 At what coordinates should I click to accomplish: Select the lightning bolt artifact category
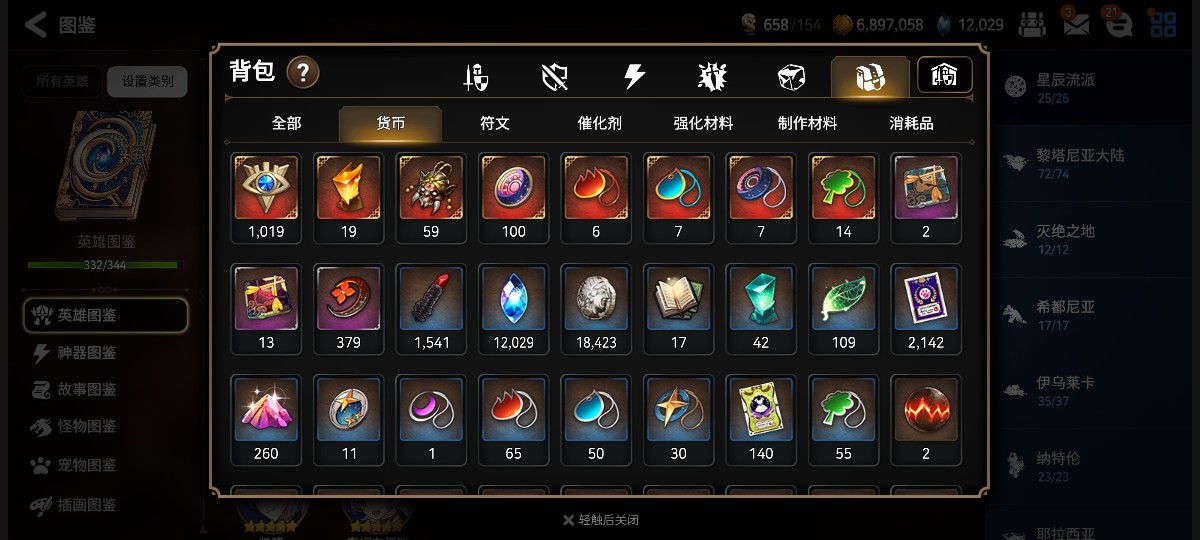point(634,77)
